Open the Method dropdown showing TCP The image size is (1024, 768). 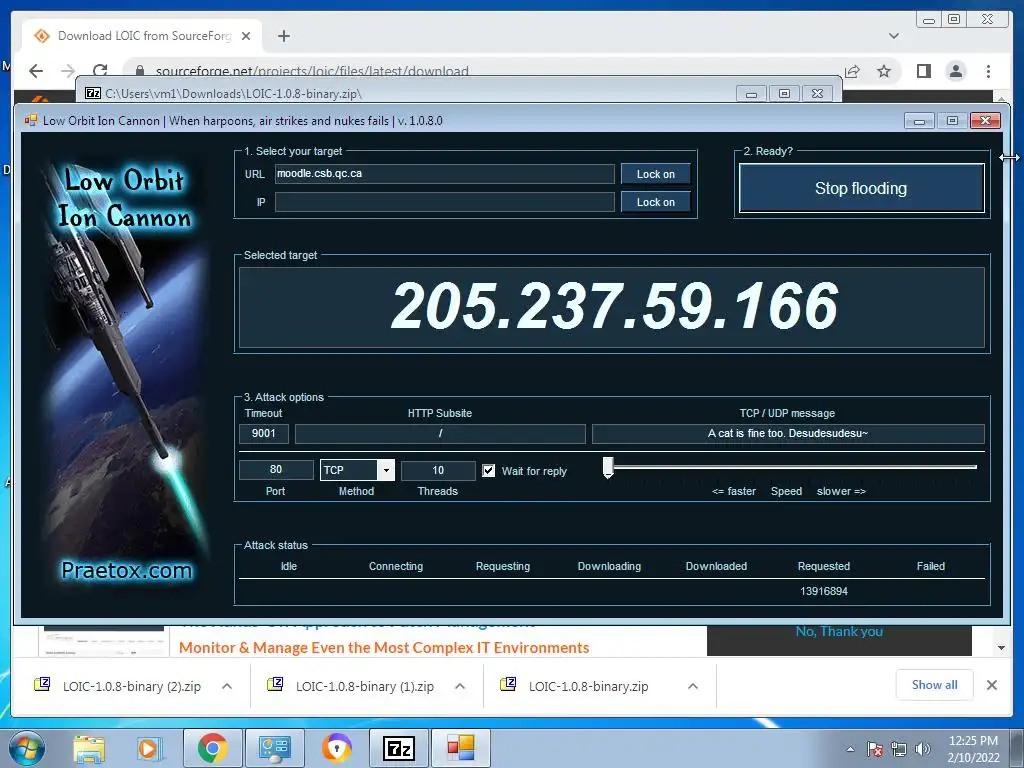tap(357, 470)
